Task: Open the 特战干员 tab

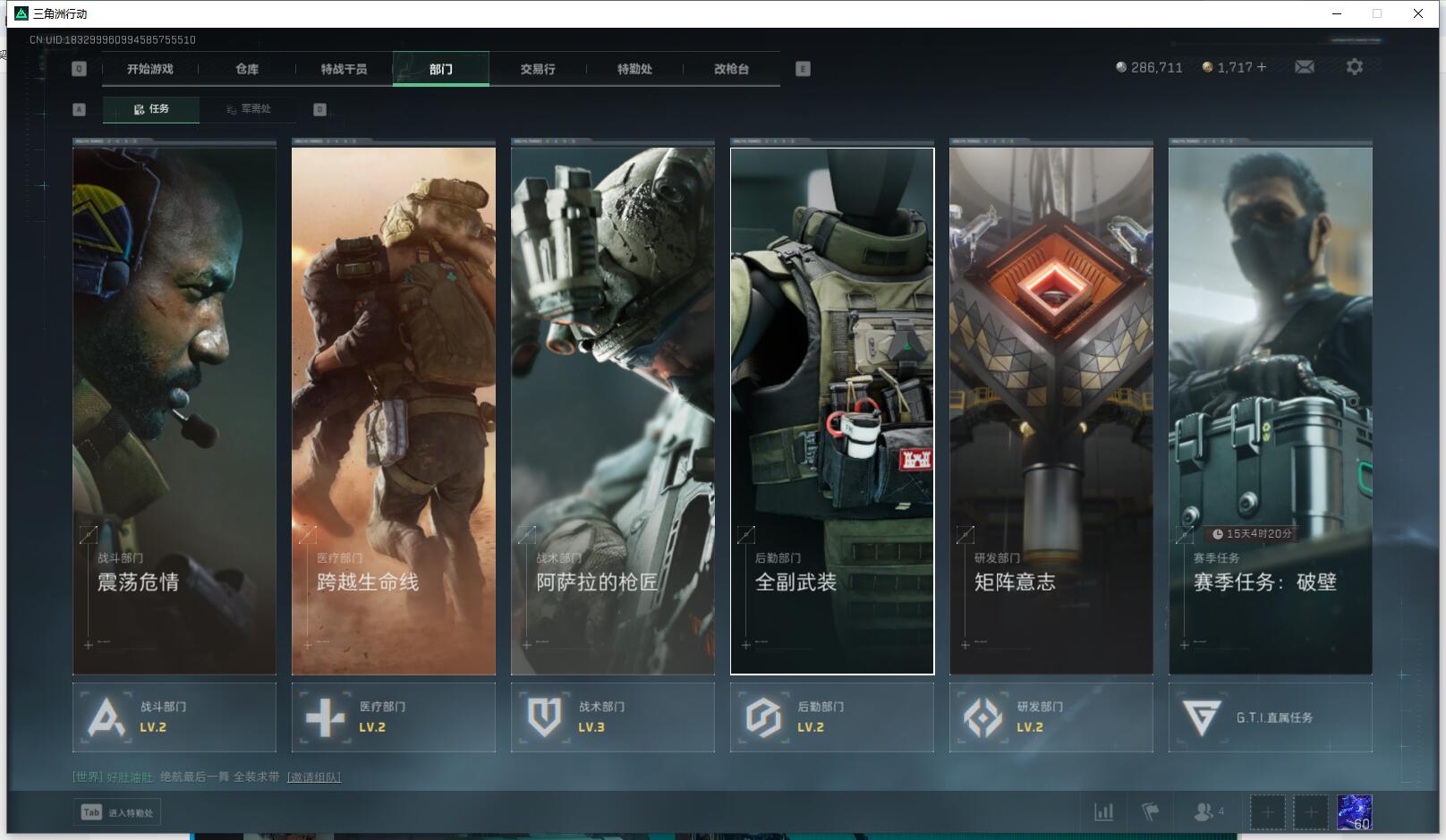Action: [344, 69]
